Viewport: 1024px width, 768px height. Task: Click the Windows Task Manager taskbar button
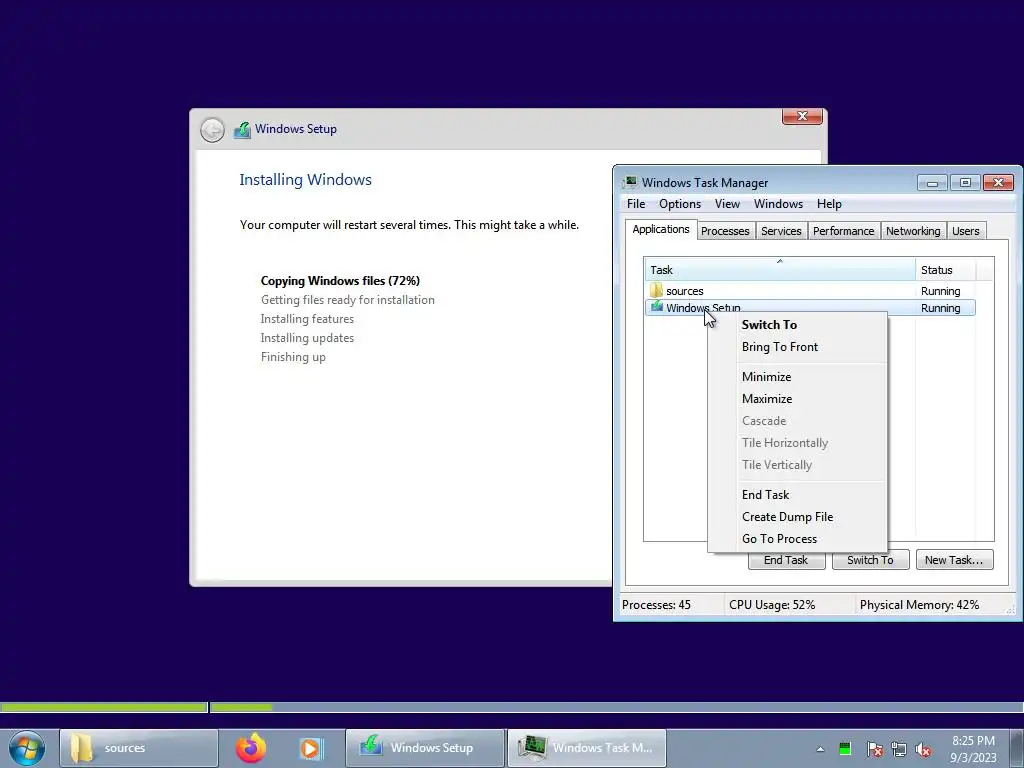click(x=586, y=748)
